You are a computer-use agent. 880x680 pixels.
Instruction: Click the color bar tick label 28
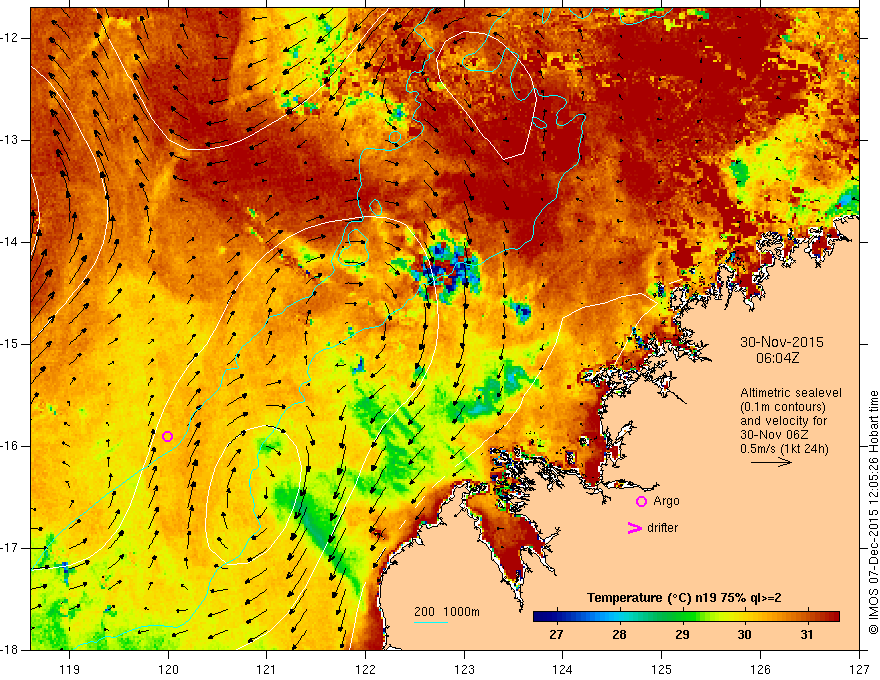[619, 635]
